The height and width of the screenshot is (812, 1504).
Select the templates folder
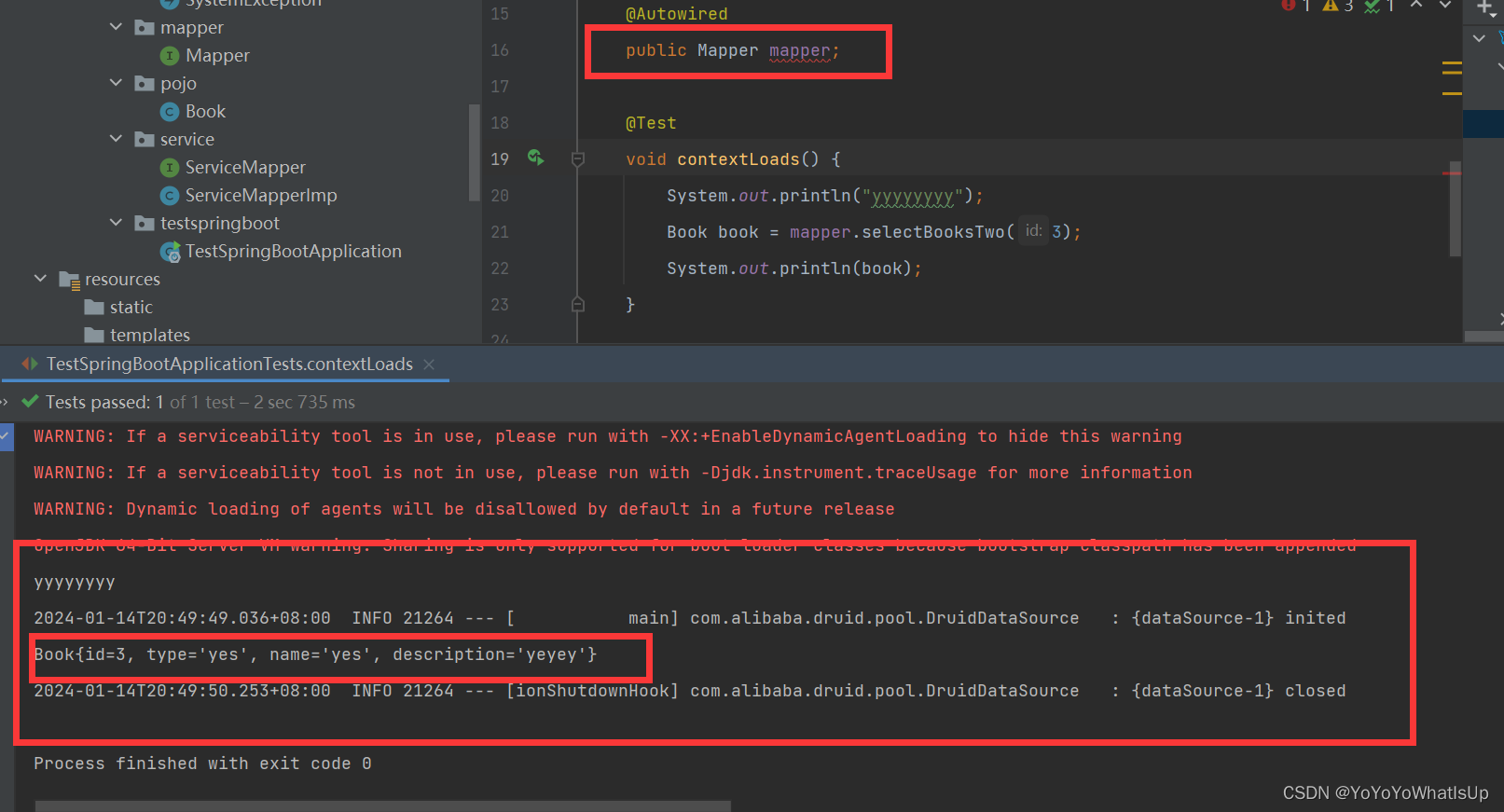click(x=149, y=335)
